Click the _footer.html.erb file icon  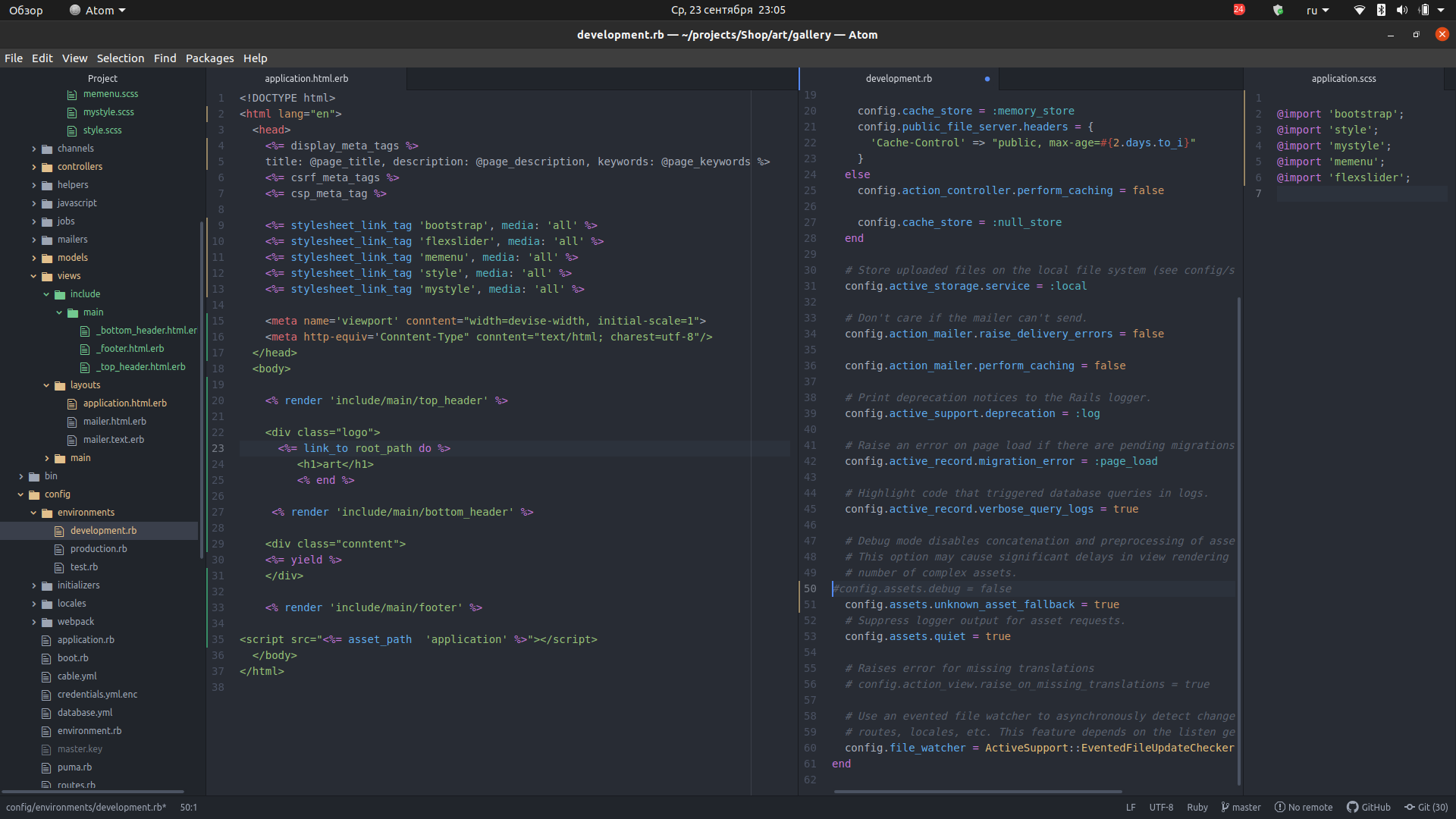click(85, 349)
